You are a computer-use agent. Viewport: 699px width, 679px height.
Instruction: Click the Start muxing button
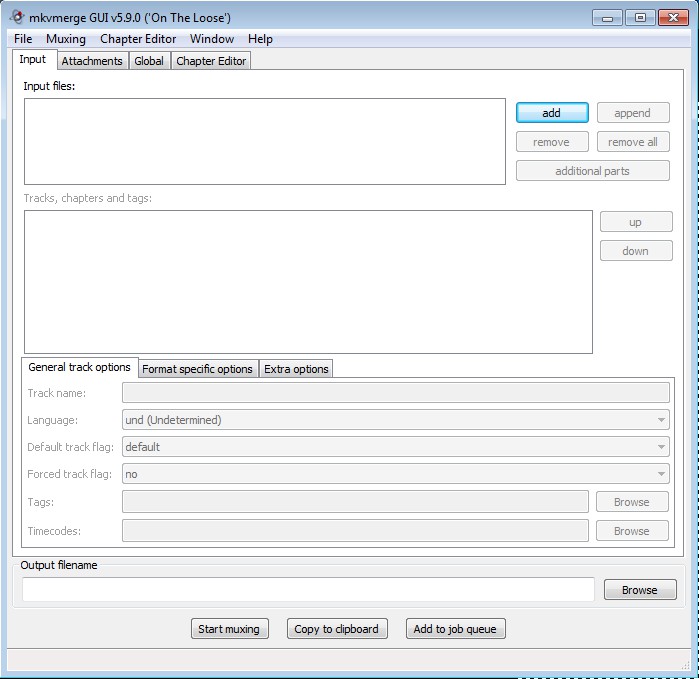point(230,629)
